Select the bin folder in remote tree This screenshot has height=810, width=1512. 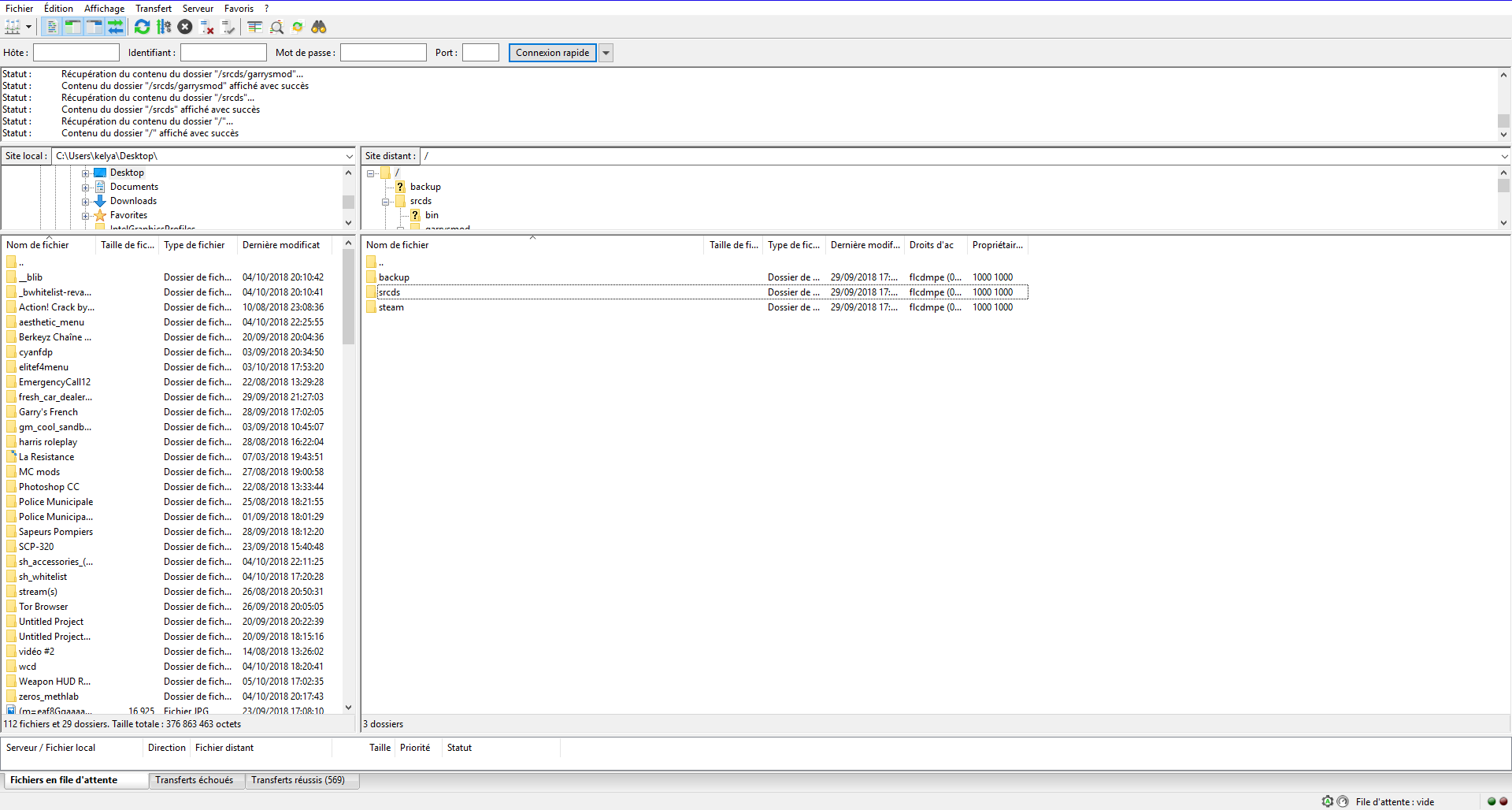(432, 215)
